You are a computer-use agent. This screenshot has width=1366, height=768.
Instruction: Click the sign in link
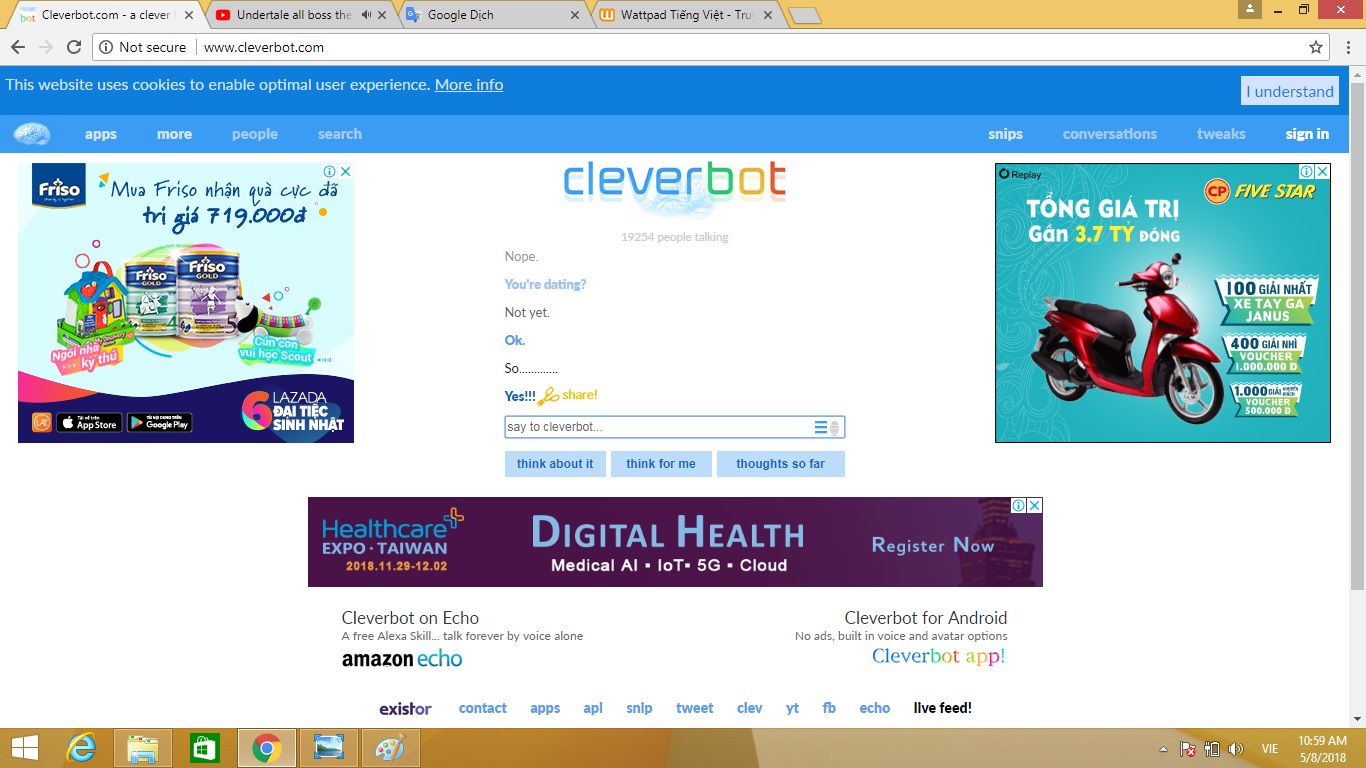click(1307, 134)
